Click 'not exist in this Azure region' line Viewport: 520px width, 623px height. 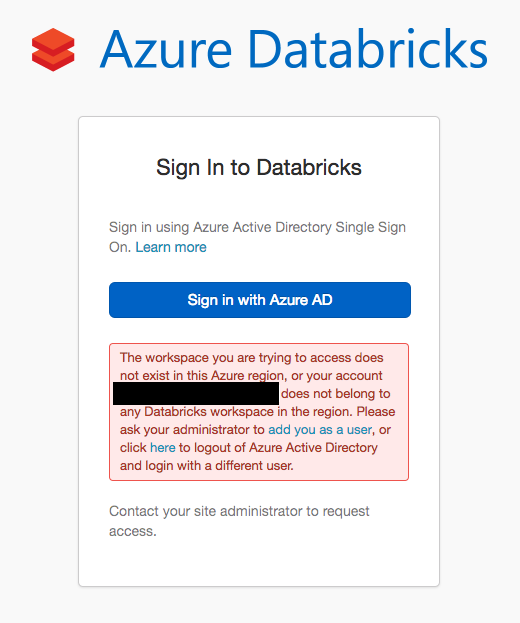click(x=203, y=375)
